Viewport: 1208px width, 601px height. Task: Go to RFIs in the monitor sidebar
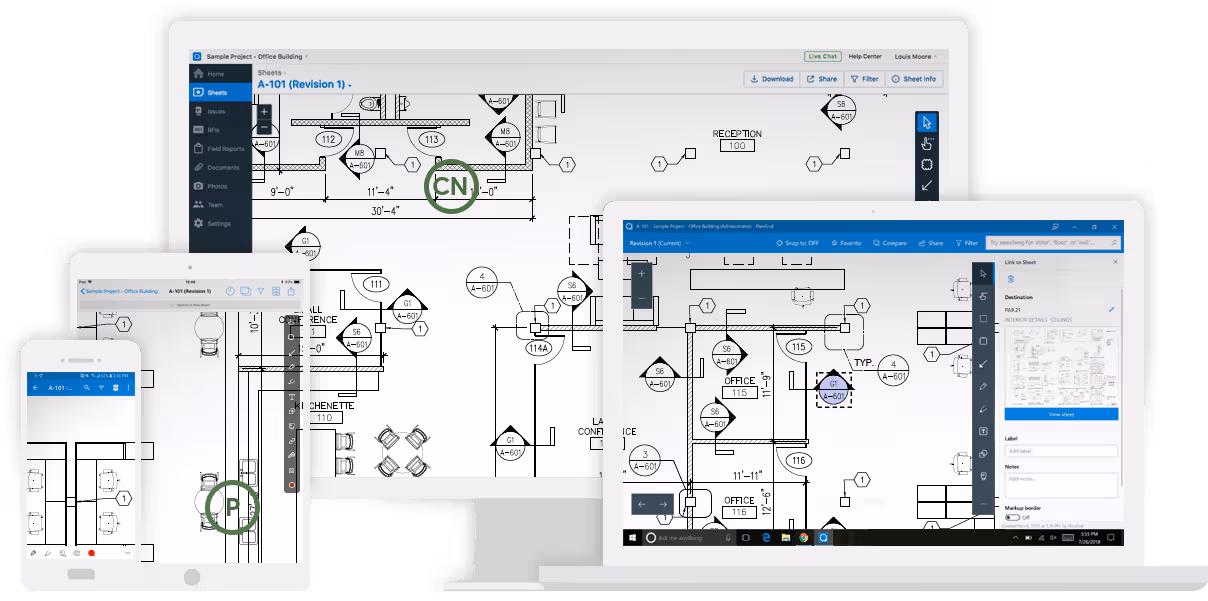coord(220,130)
